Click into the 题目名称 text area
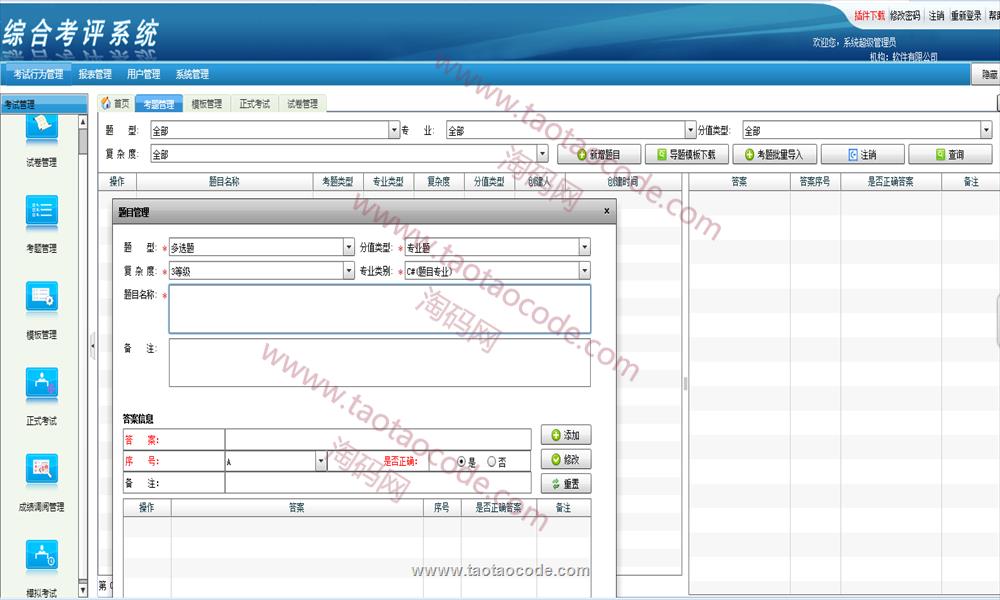Screen dimensions: 1000x600 [379, 309]
